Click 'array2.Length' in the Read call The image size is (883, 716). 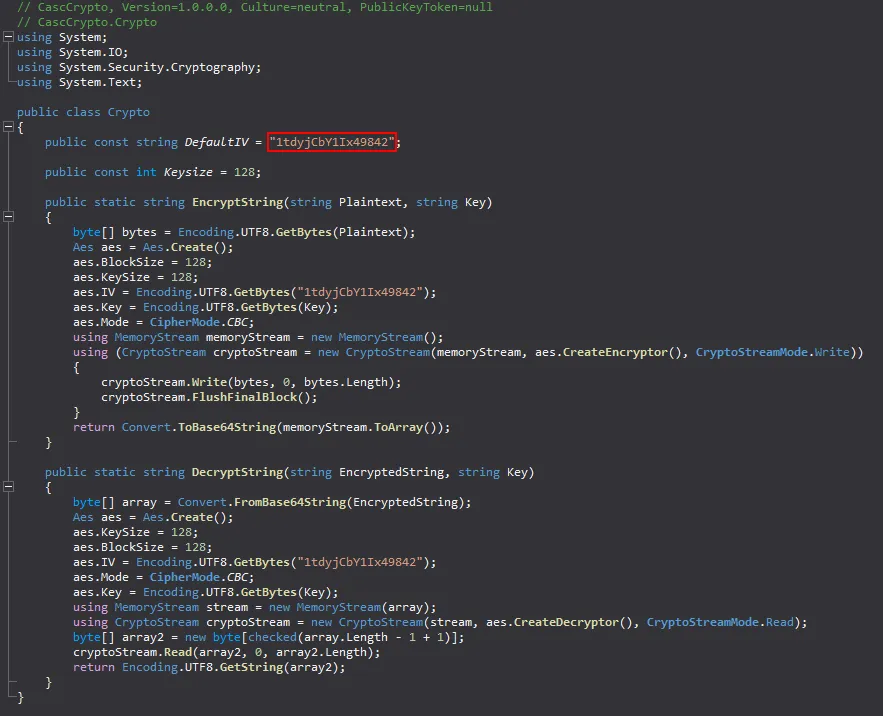pos(322,652)
